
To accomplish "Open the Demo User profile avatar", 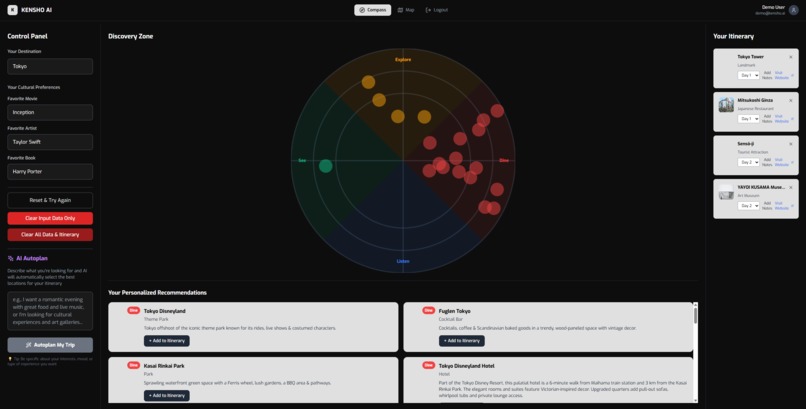I will (794, 10).
